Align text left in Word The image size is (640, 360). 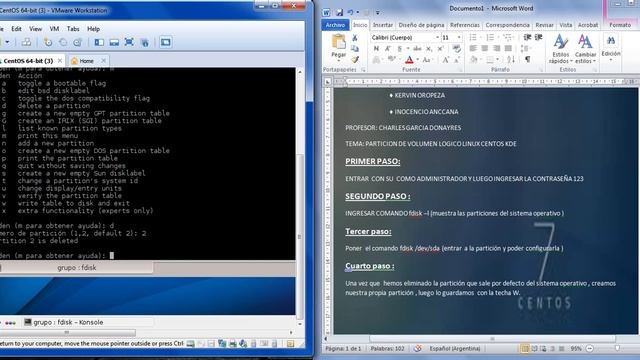pyautogui.click(x=473, y=49)
